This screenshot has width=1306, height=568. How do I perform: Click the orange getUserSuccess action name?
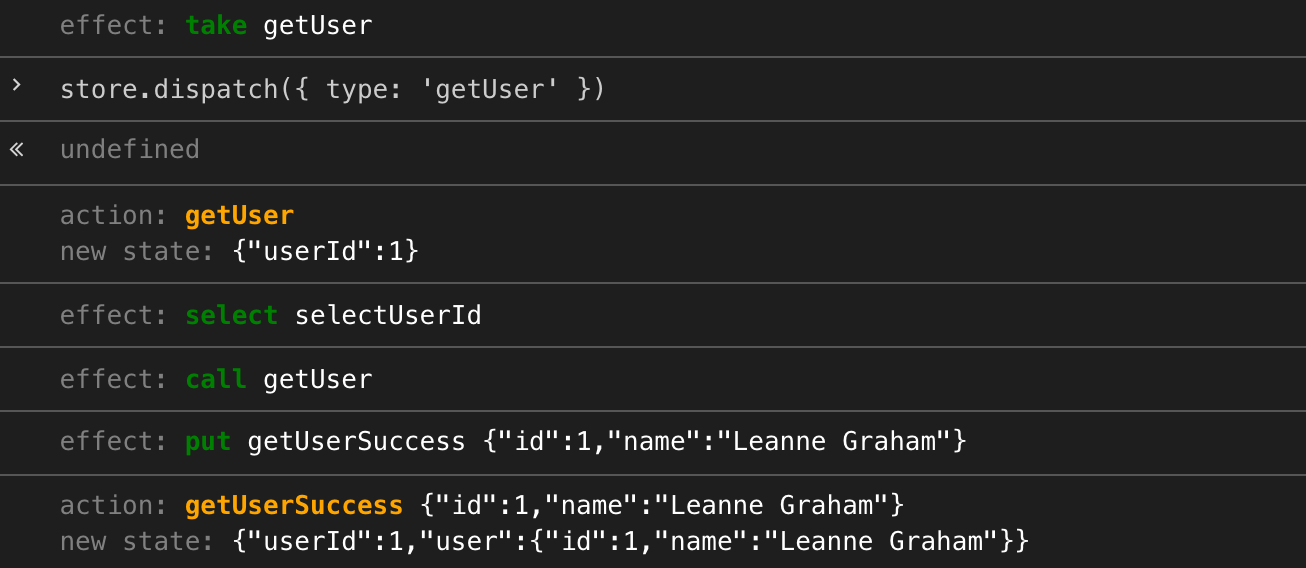(x=294, y=505)
